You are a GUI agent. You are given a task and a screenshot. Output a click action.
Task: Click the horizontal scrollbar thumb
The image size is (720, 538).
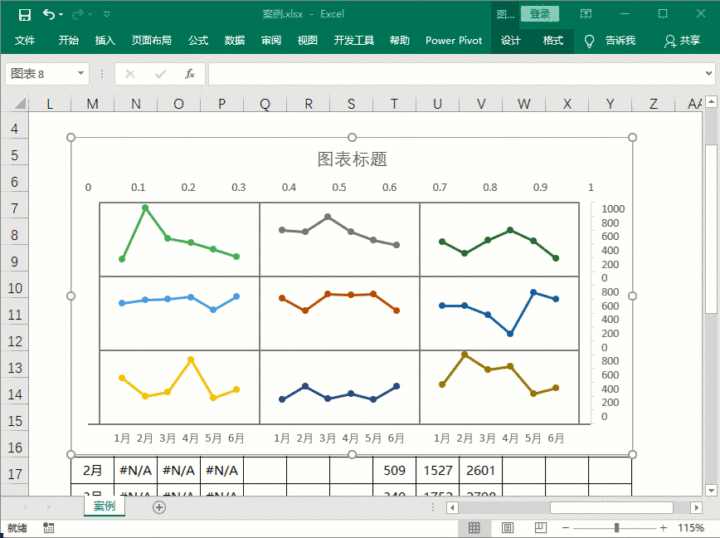(612, 507)
